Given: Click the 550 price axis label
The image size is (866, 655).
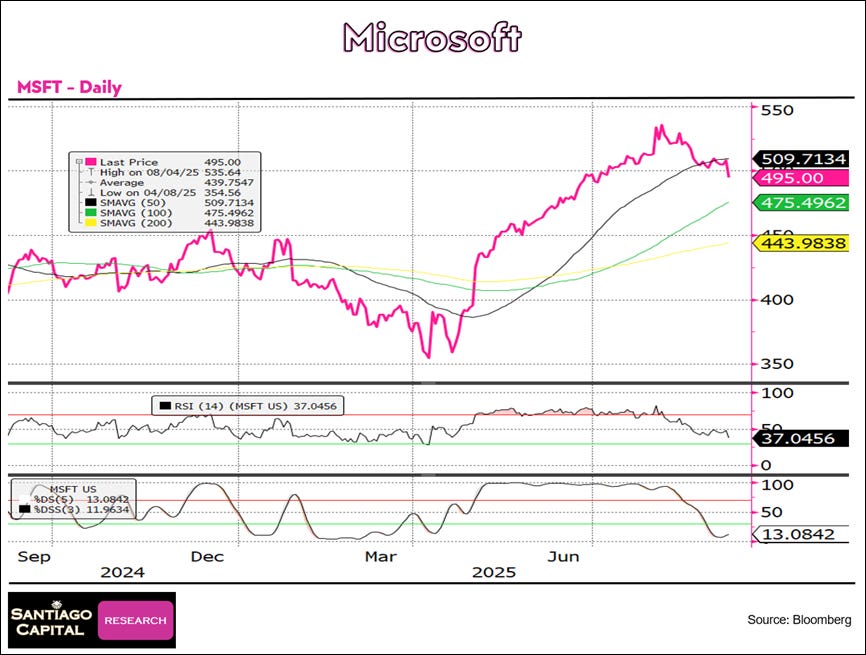Looking at the screenshot, I should coord(777,110).
